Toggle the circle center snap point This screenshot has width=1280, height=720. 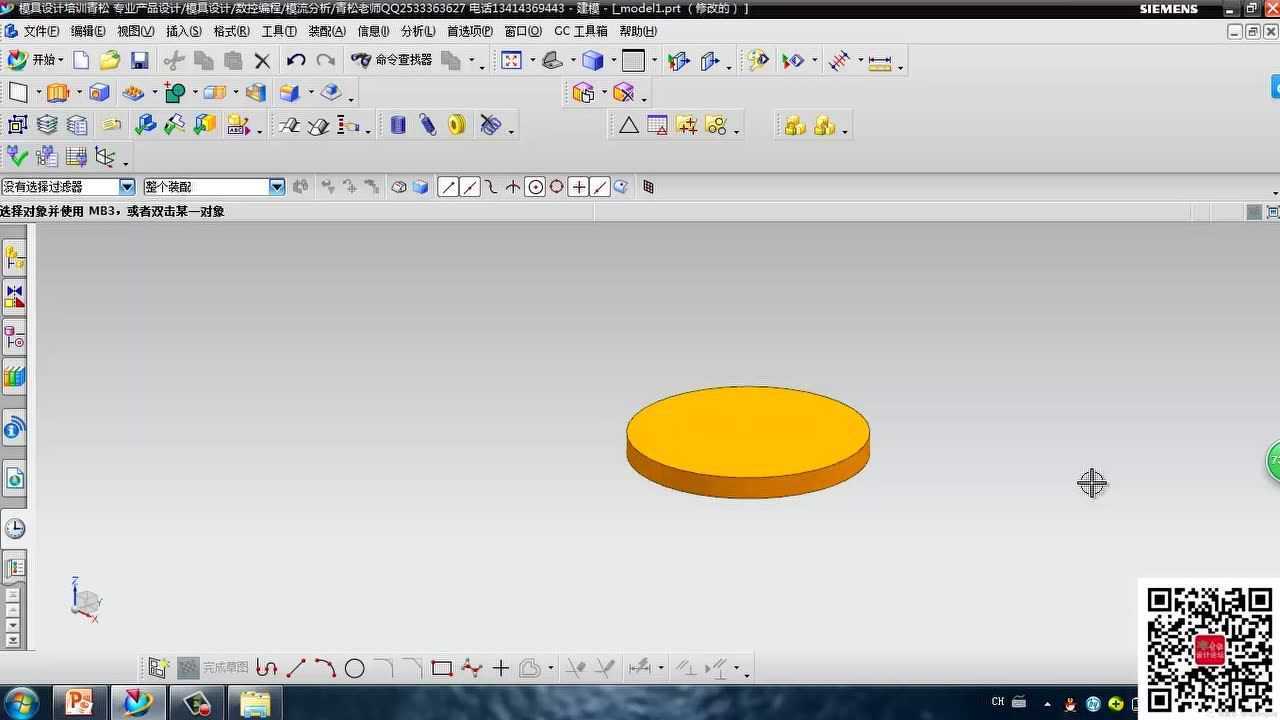click(x=535, y=187)
